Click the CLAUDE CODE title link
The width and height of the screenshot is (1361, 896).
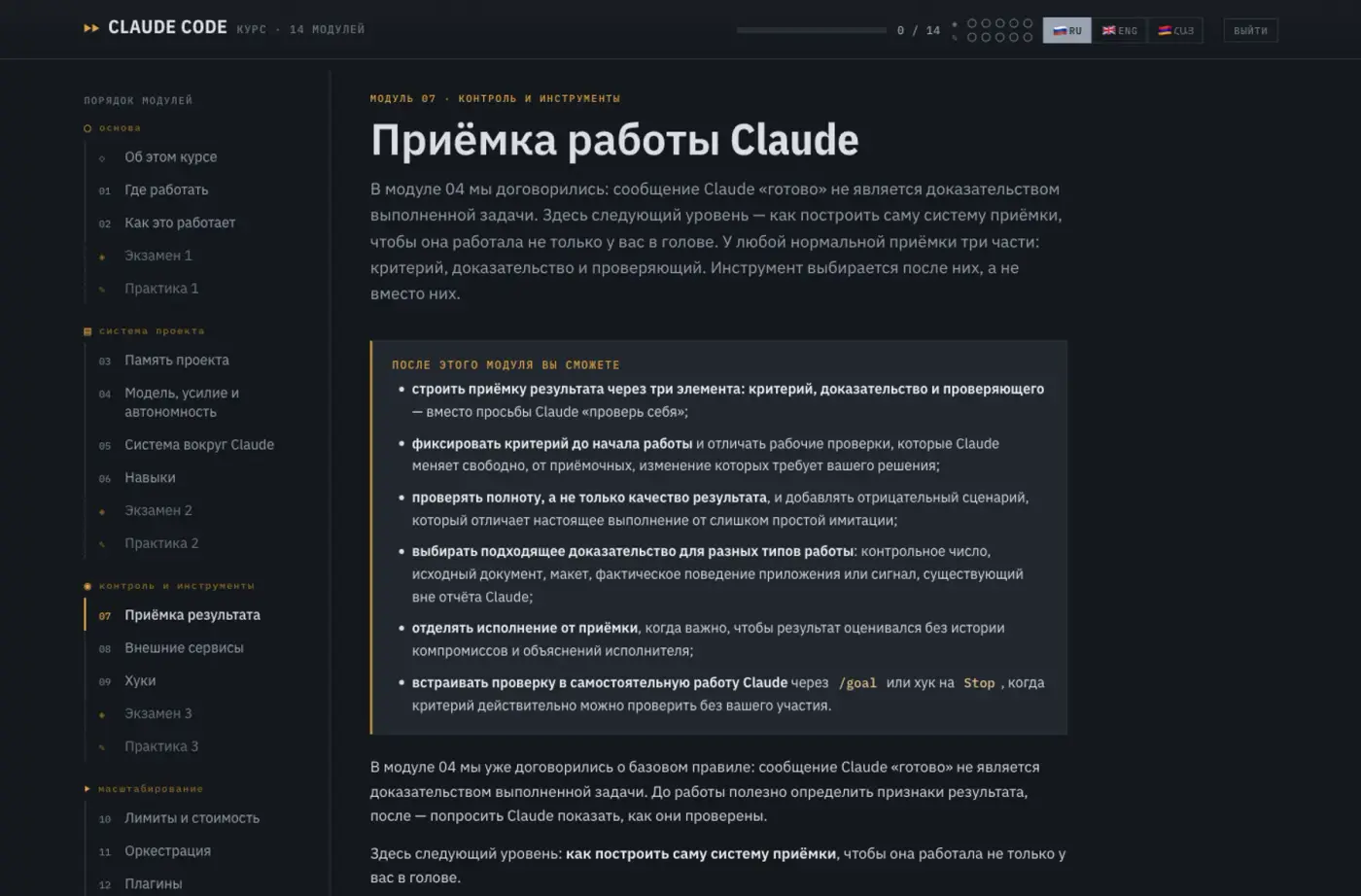click(x=167, y=28)
